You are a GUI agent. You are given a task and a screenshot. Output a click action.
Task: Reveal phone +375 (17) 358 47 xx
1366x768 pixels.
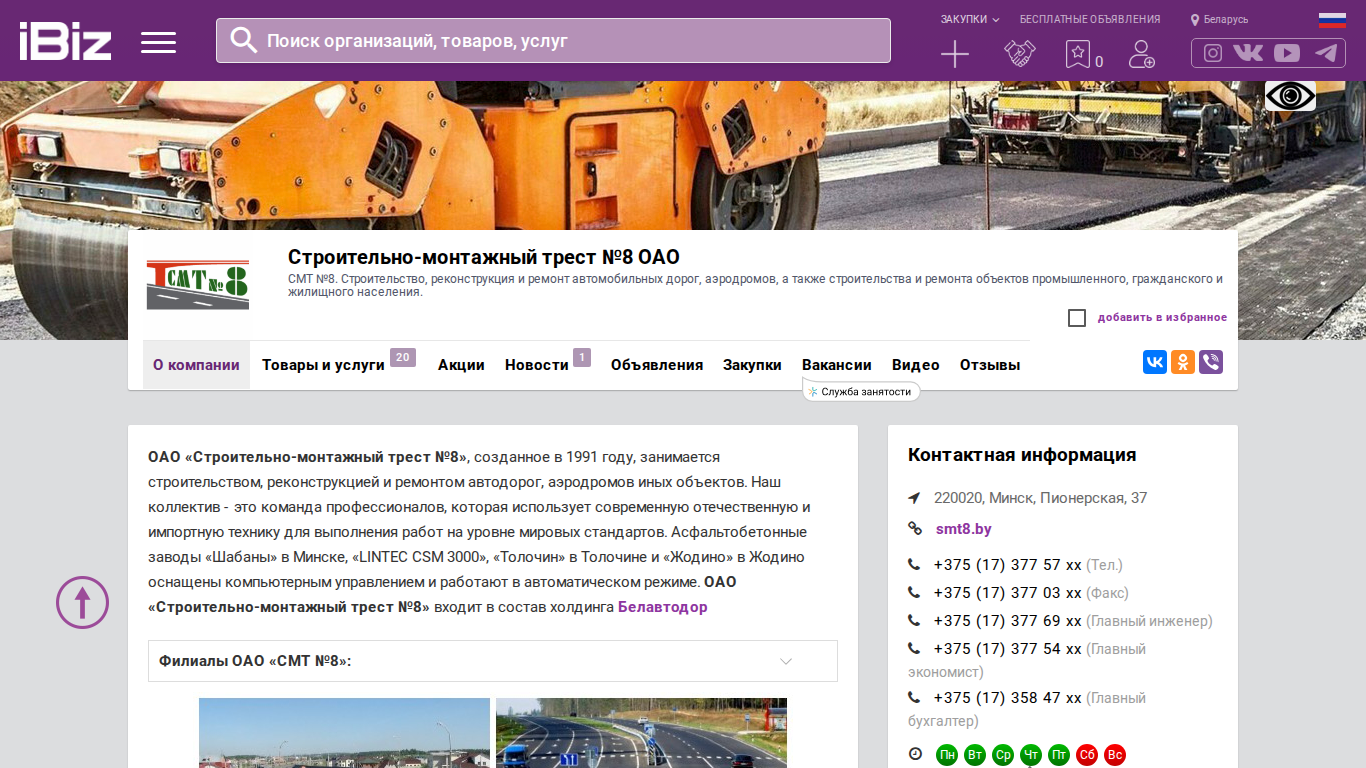[x=1008, y=698]
